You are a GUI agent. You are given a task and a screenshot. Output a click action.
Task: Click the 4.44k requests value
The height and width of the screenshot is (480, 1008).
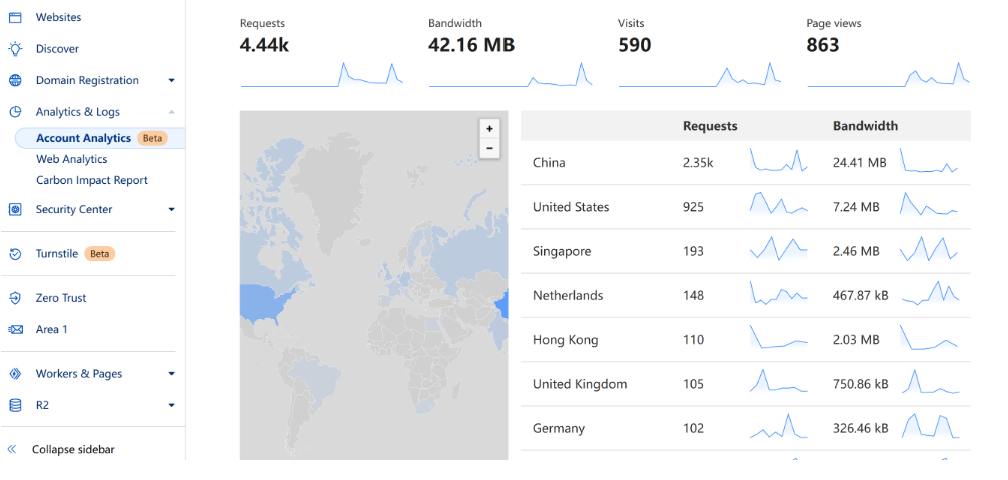(x=264, y=45)
